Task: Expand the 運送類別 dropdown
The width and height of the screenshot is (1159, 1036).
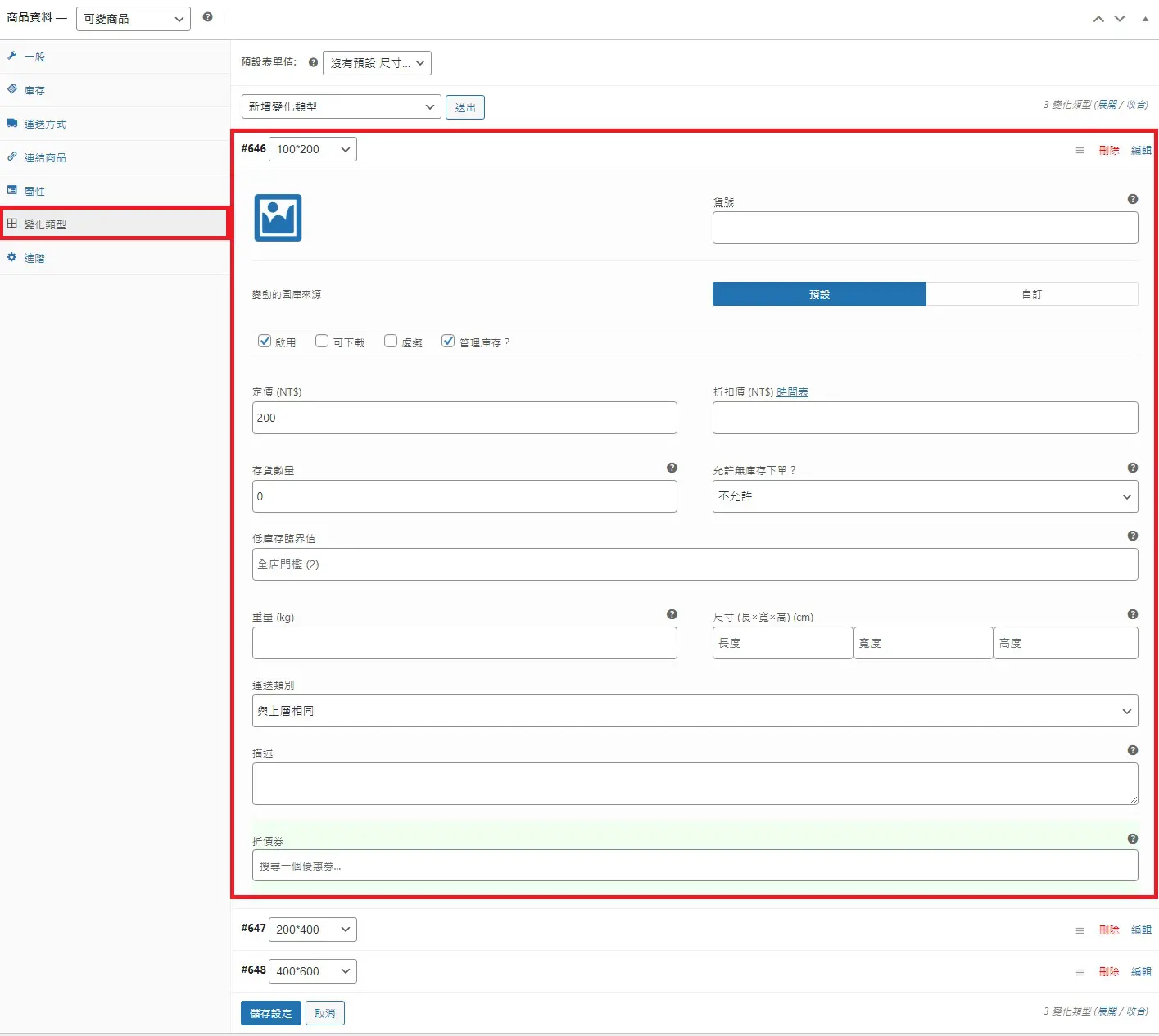Action: 695,711
